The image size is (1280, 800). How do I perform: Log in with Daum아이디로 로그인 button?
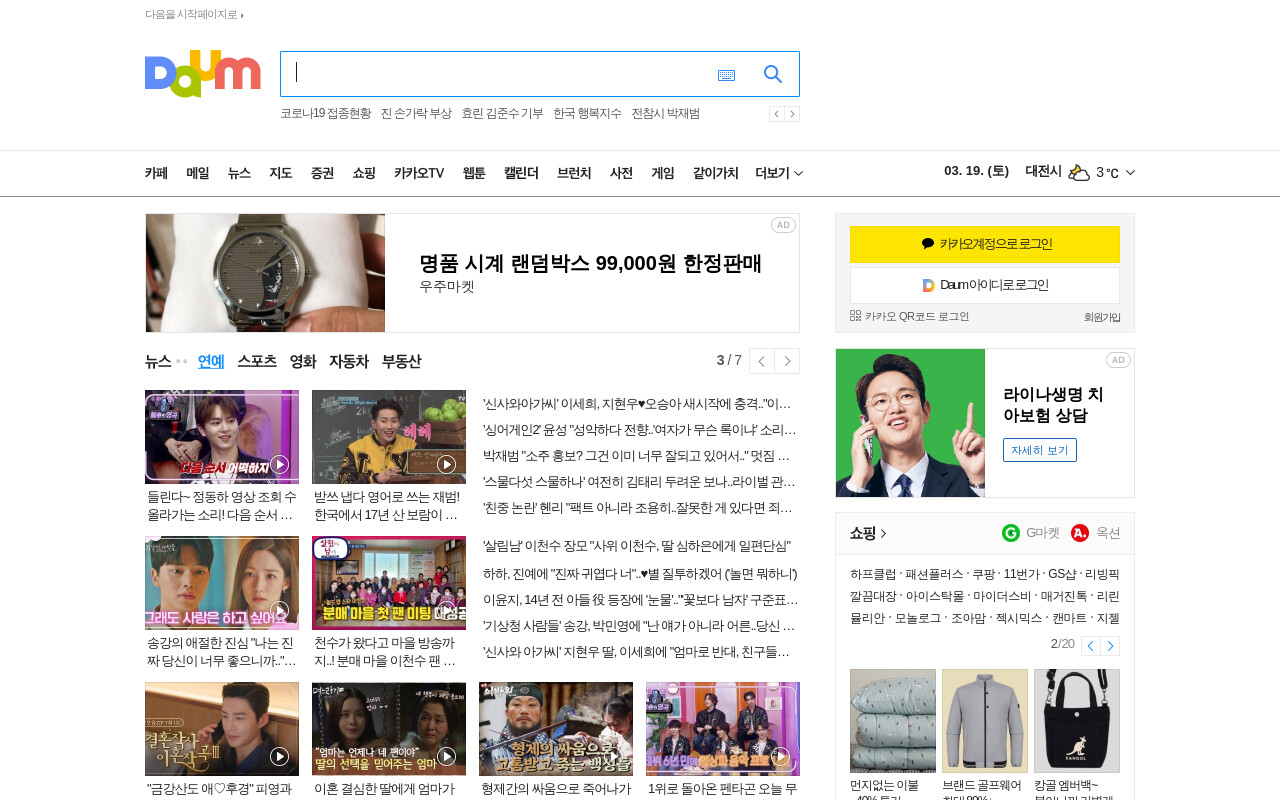[985, 285]
